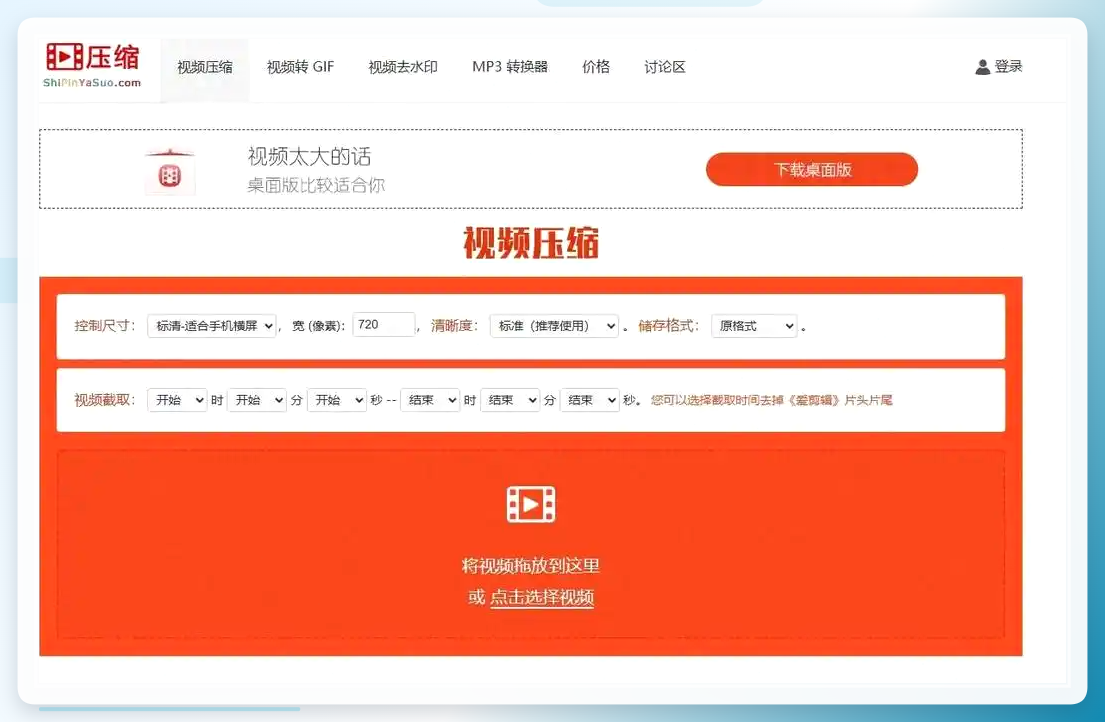Click the film icon in the upload area
Image resolution: width=1105 pixels, height=722 pixels.
point(531,504)
